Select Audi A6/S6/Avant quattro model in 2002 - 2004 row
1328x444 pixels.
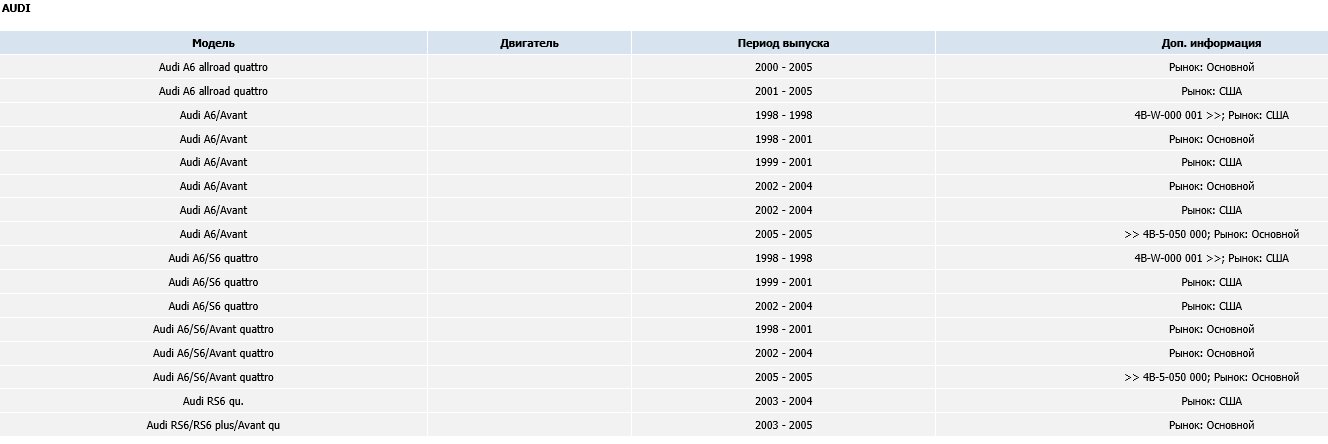[x=213, y=353]
